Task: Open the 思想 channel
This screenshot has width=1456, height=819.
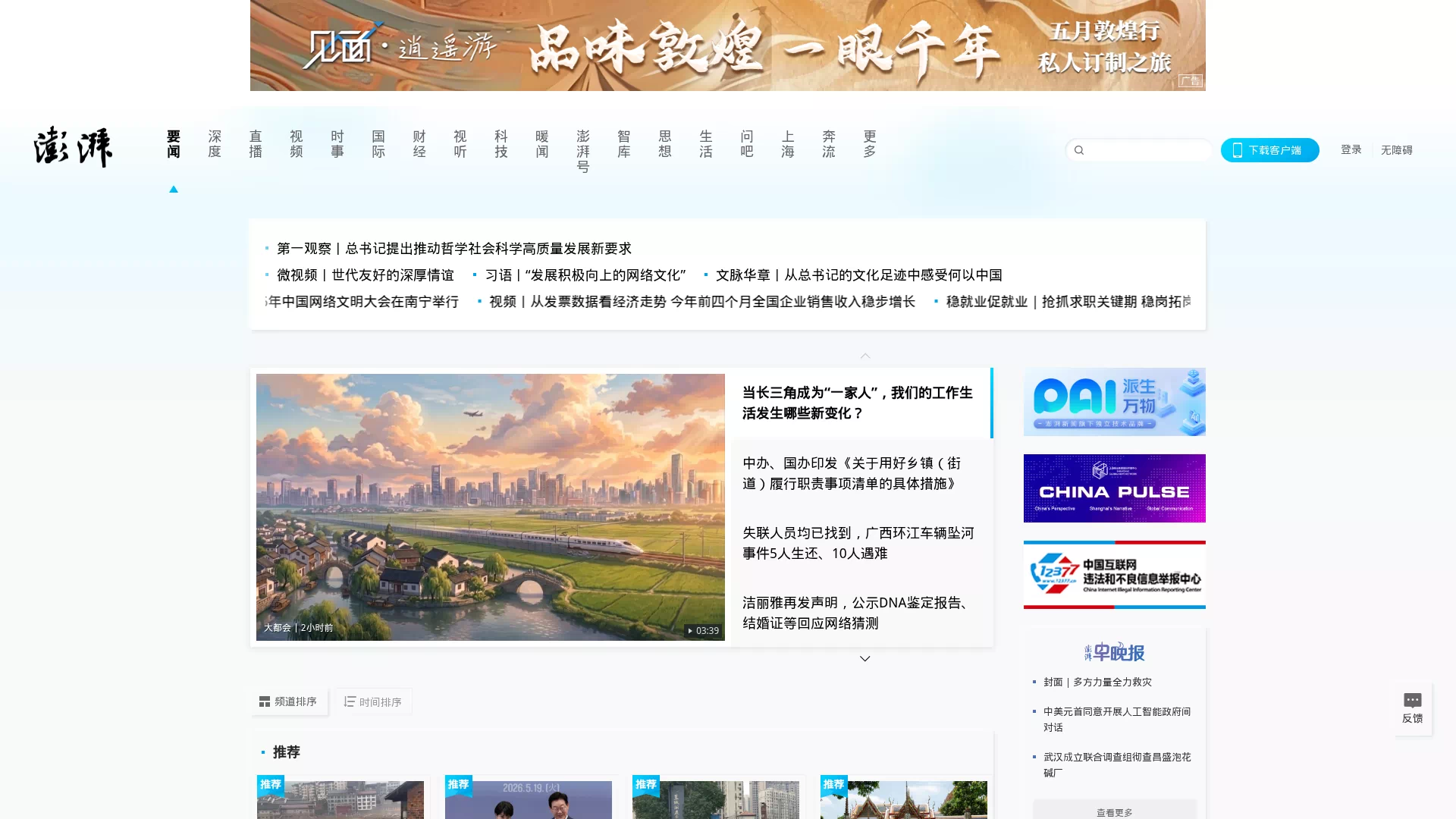Action: pyautogui.click(x=665, y=144)
